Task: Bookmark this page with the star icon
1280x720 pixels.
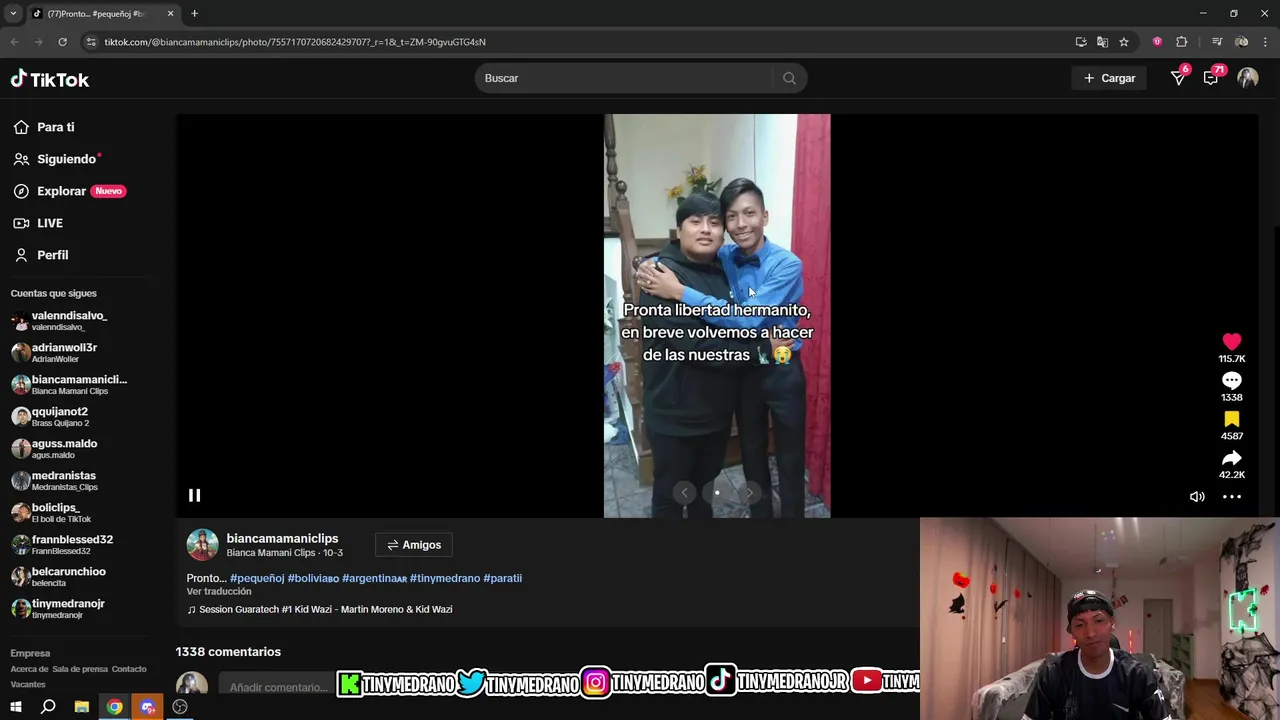Action: click(x=1124, y=42)
